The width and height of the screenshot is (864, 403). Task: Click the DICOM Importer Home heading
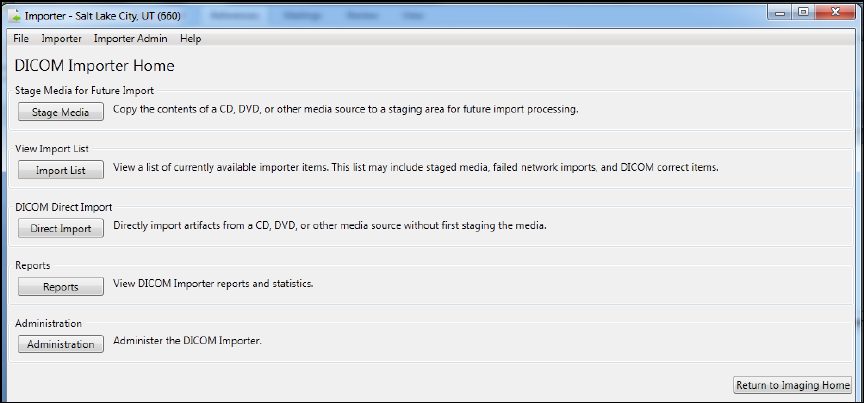95,66
